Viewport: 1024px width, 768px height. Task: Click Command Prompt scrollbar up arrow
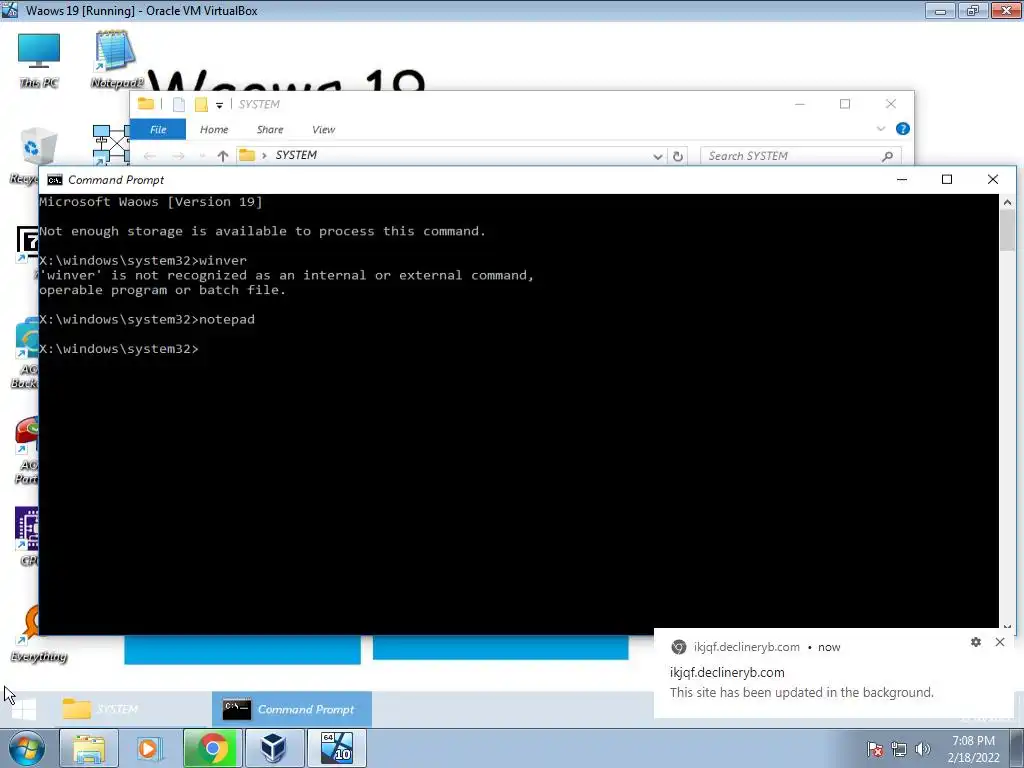[x=1007, y=202]
